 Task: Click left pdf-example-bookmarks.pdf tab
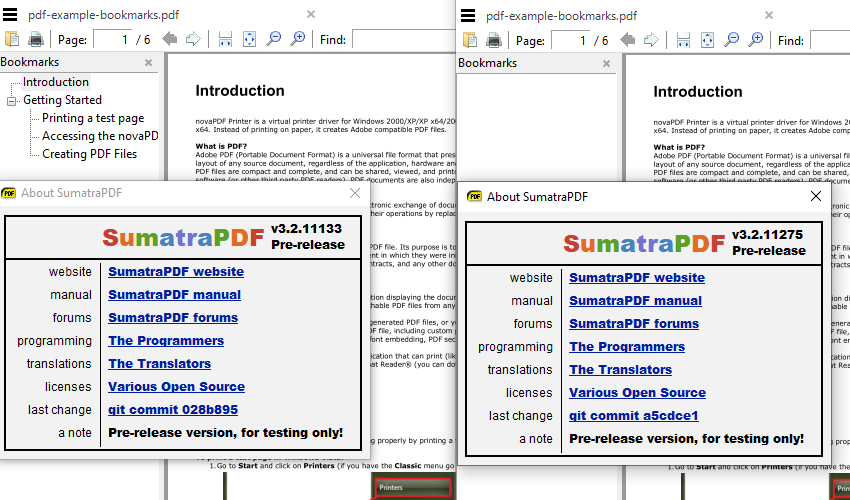(x=104, y=15)
